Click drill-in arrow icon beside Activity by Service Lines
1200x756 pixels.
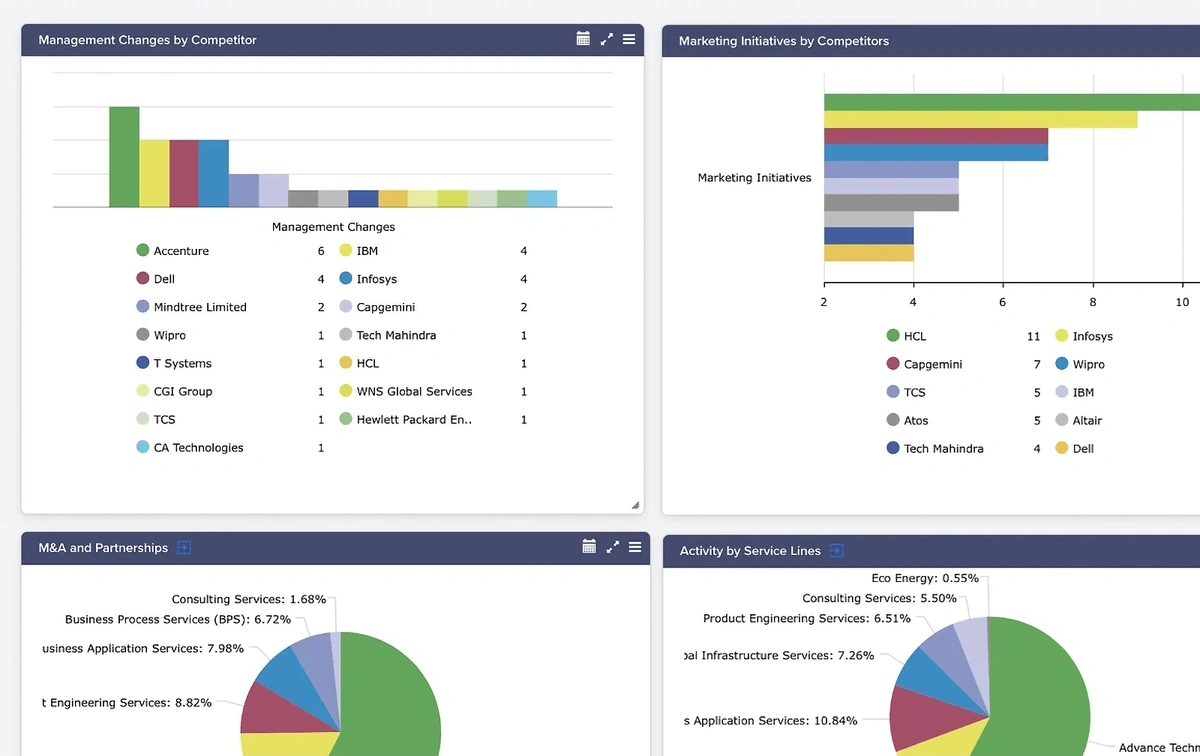(x=837, y=550)
